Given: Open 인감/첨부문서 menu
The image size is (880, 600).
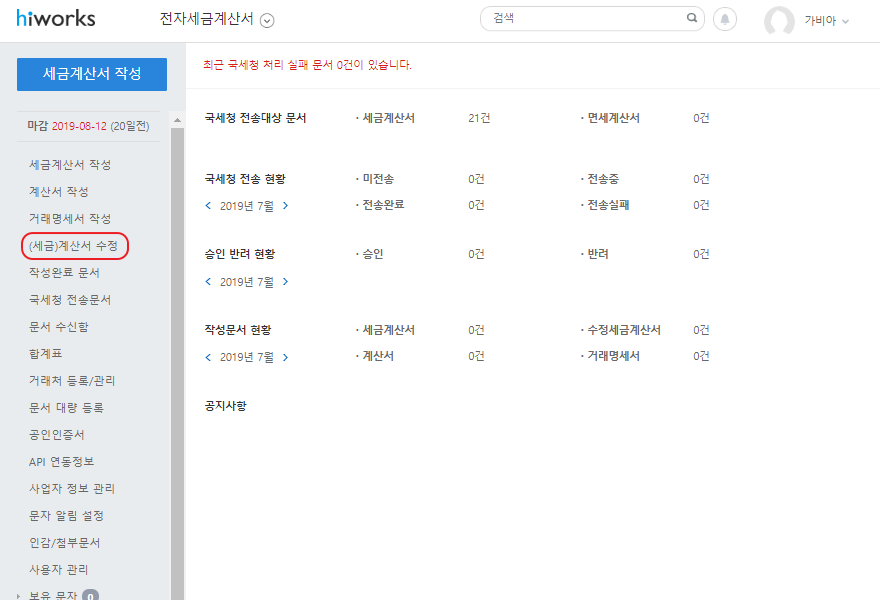Looking at the screenshot, I should (65, 543).
